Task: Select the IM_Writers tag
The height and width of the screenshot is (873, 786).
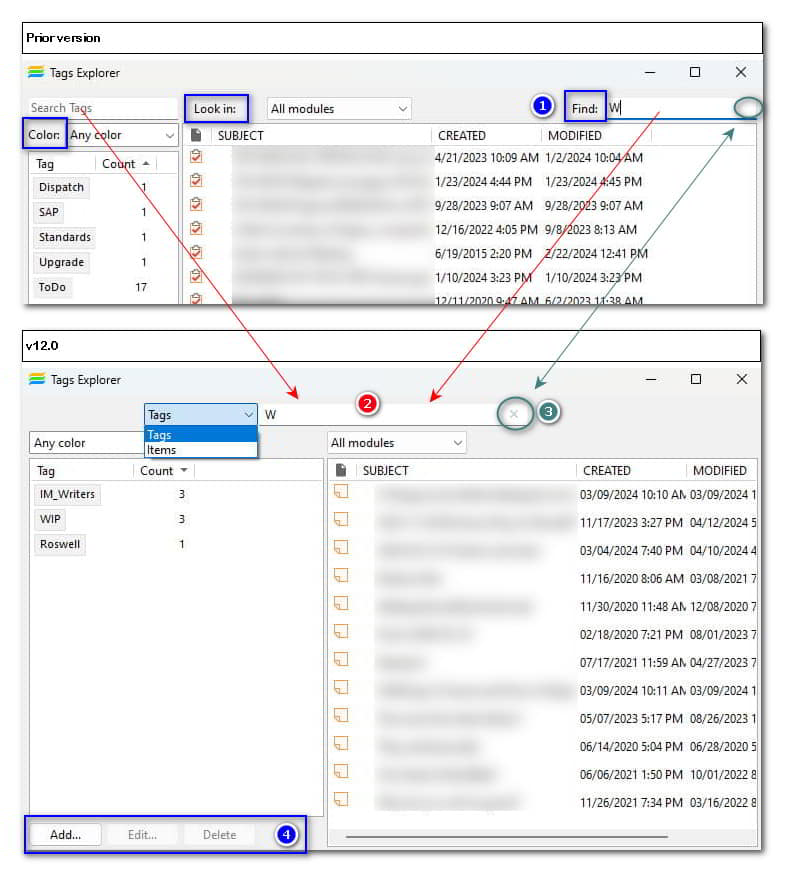Action: point(67,494)
